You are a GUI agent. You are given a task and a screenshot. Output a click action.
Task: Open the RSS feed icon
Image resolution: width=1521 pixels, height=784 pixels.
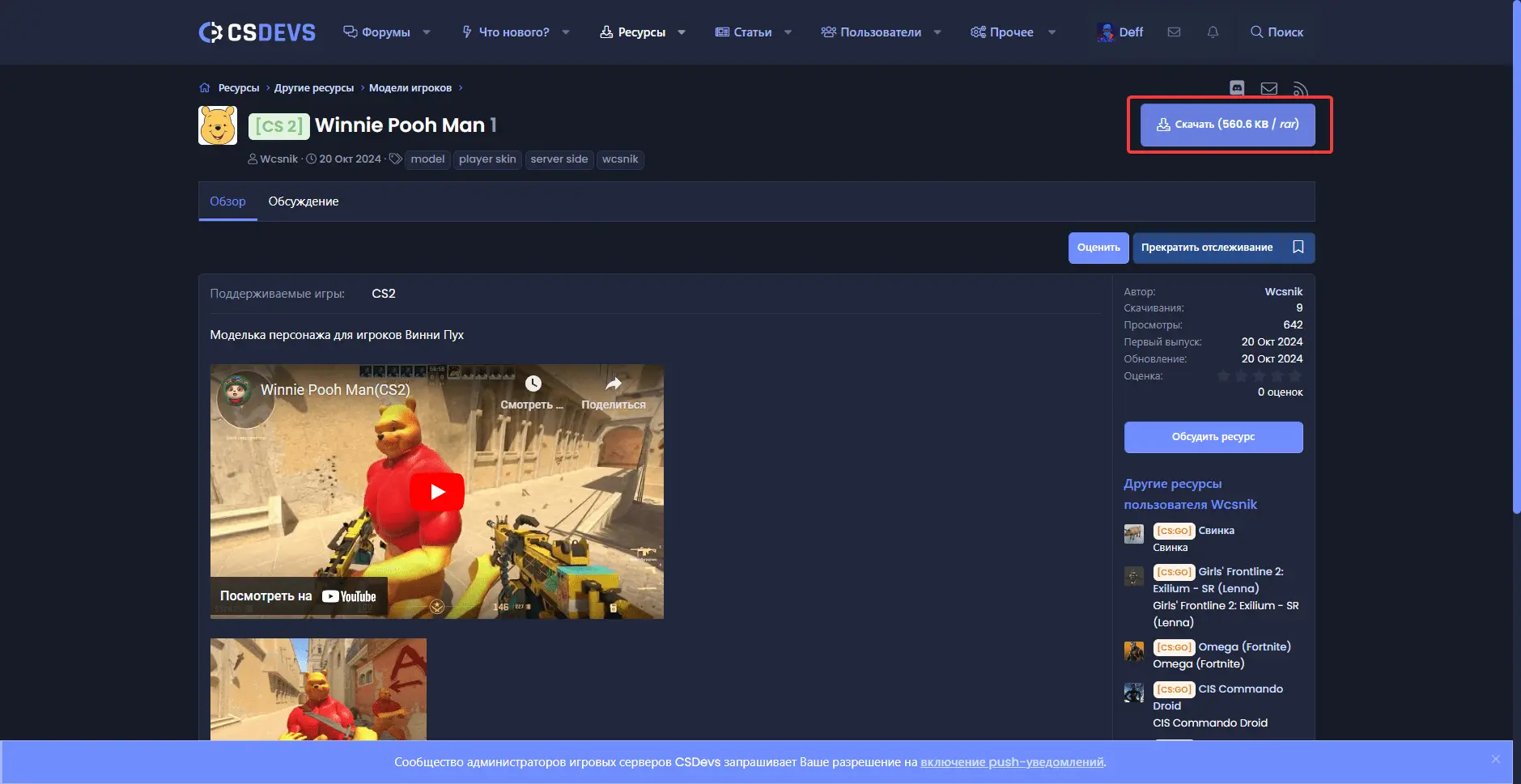coord(1300,88)
